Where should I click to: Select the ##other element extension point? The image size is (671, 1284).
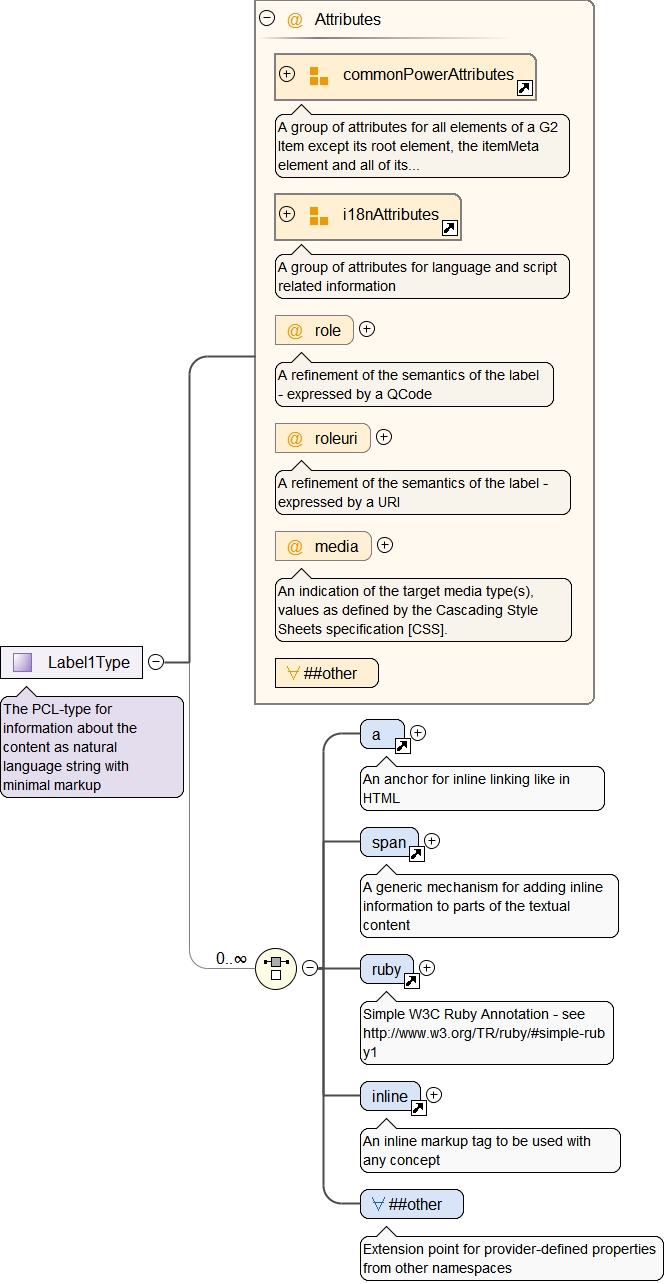pos(411,1204)
